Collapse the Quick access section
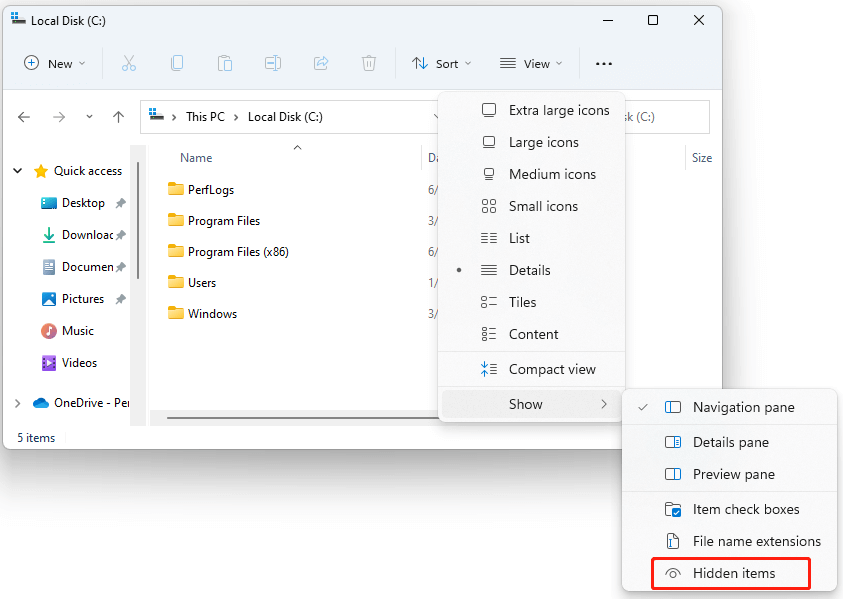843x599 pixels. coord(17,171)
